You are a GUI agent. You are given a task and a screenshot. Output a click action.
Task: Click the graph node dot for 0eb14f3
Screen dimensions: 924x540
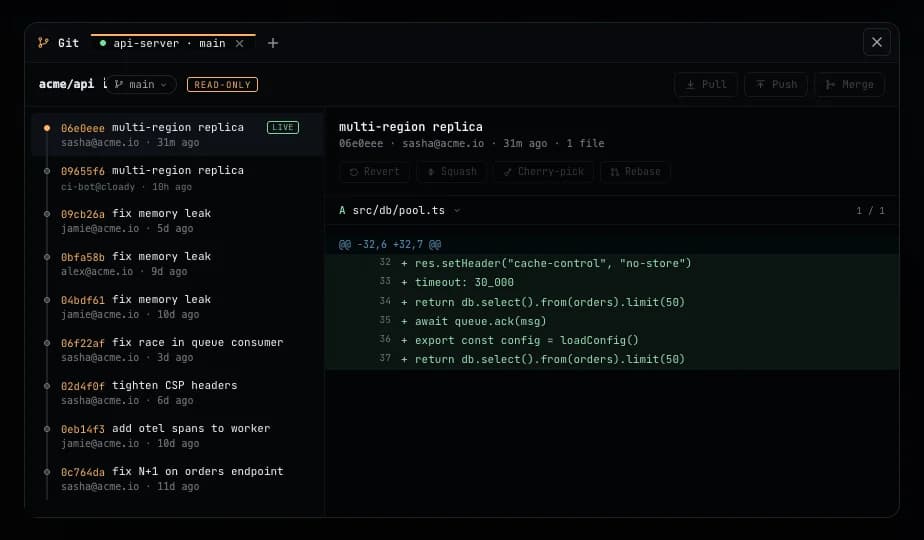[x=47, y=429]
